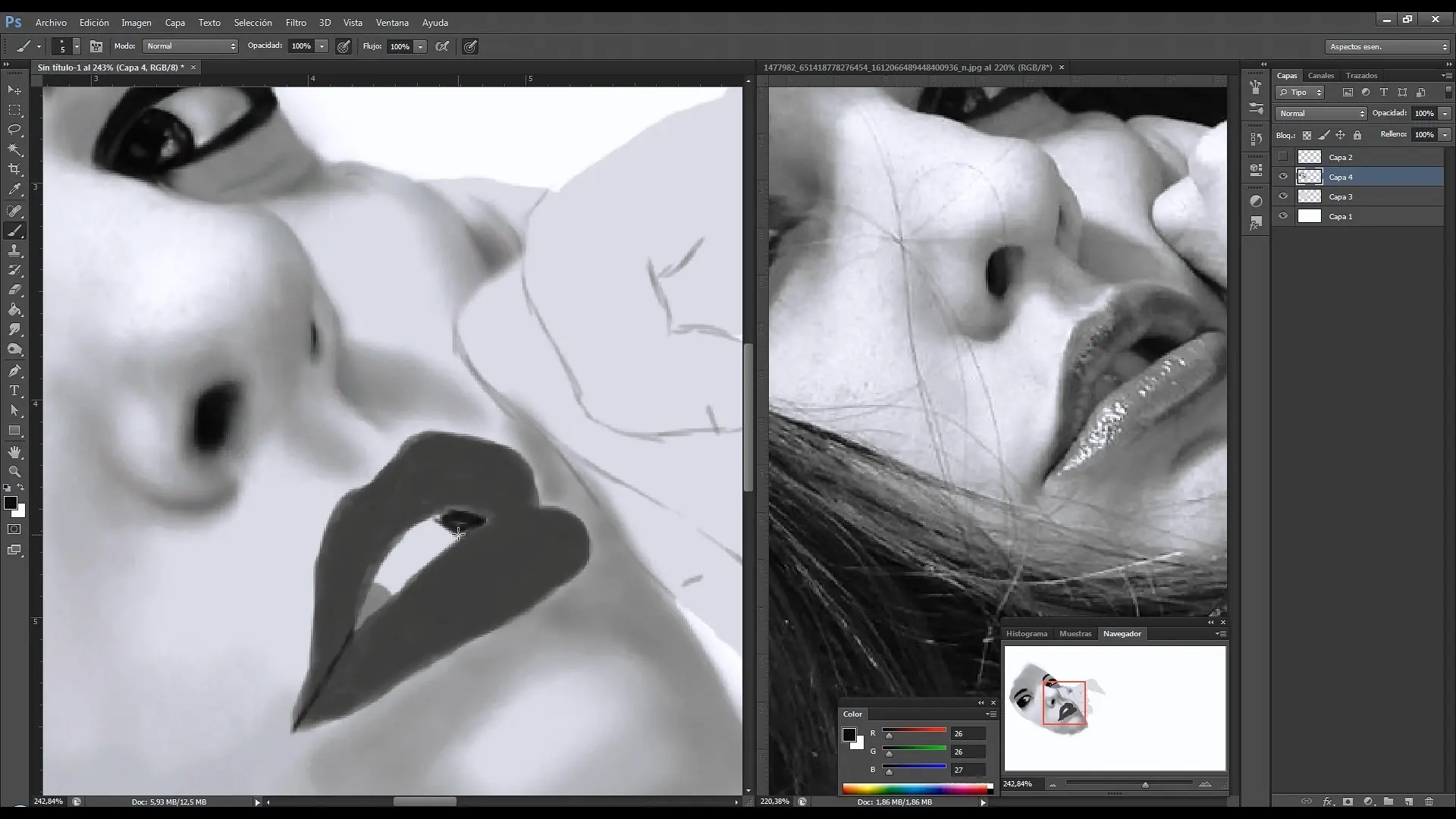This screenshot has width=1456, height=819.
Task: Select the Clone Stamp tool
Action: pos(14,250)
